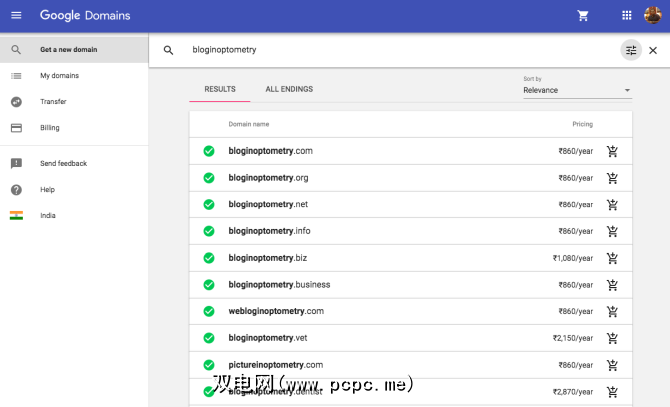Click availability check for bloginoptometry.com
The image size is (670, 407).
pyautogui.click(x=209, y=151)
